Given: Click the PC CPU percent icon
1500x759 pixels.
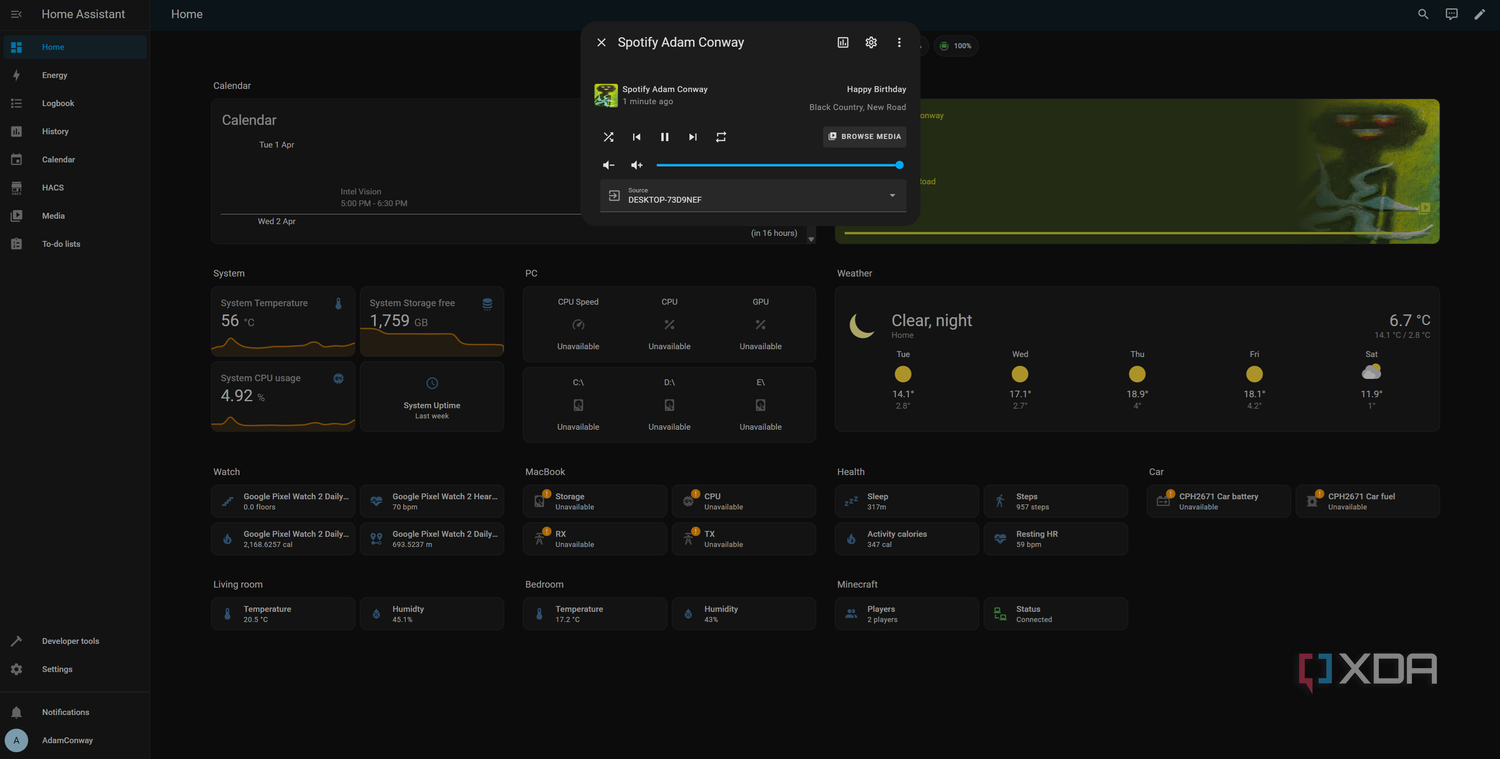Looking at the screenshot, I should coord(669,325).
